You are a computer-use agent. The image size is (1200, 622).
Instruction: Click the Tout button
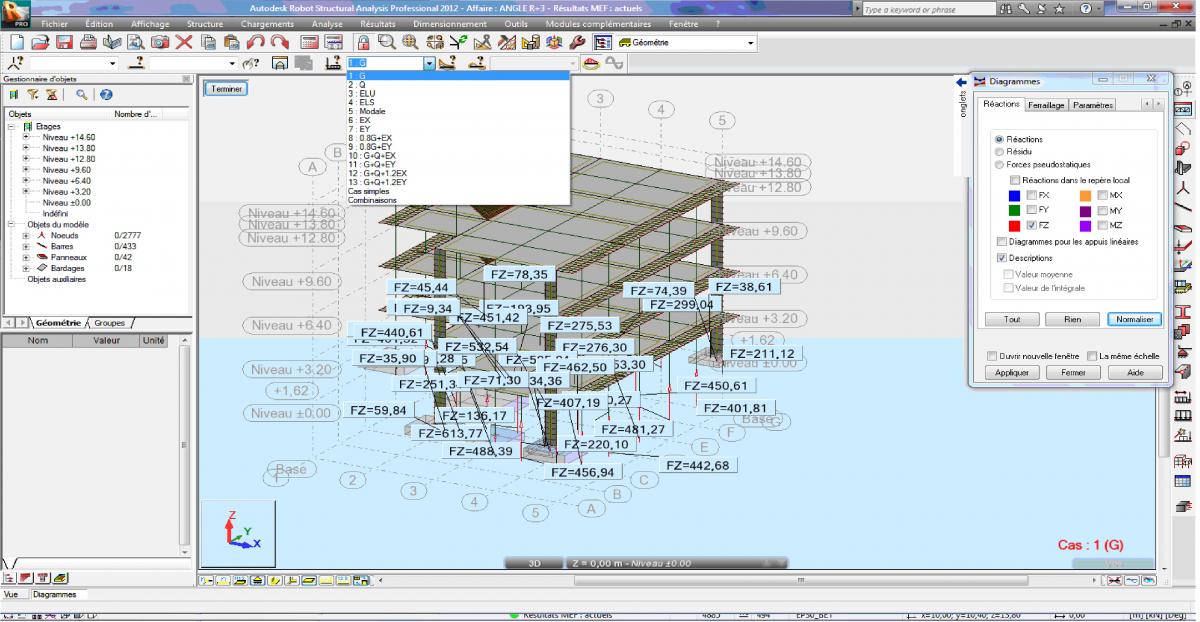click(1012, 320)
